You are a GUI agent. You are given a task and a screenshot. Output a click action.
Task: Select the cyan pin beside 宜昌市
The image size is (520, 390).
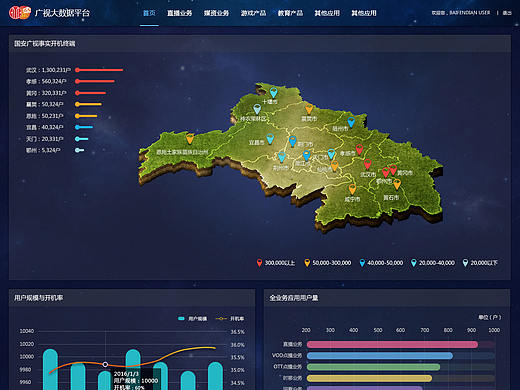pos(270,138)
